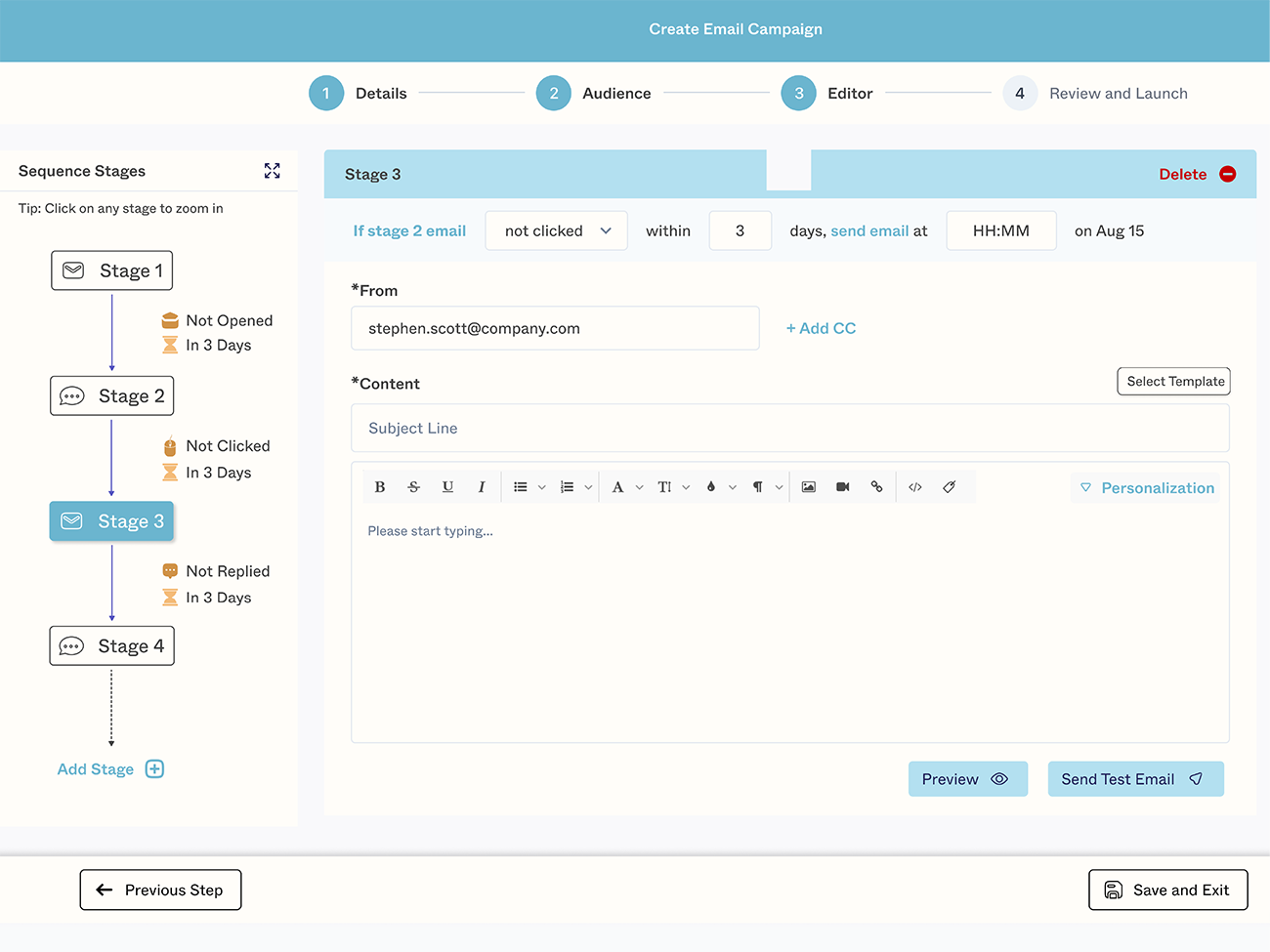Click the tag icon in the toolbar
Image resolution: width=1270 pixels, height=952 pixels.
tap(949, 487)
